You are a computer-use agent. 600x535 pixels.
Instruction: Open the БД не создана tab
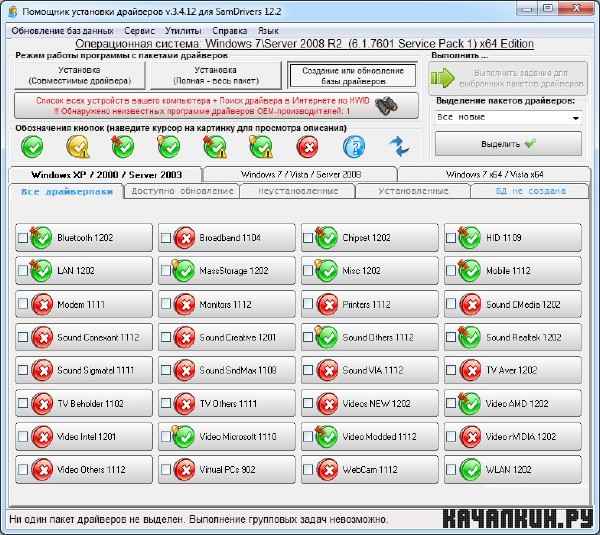point(530,191)
